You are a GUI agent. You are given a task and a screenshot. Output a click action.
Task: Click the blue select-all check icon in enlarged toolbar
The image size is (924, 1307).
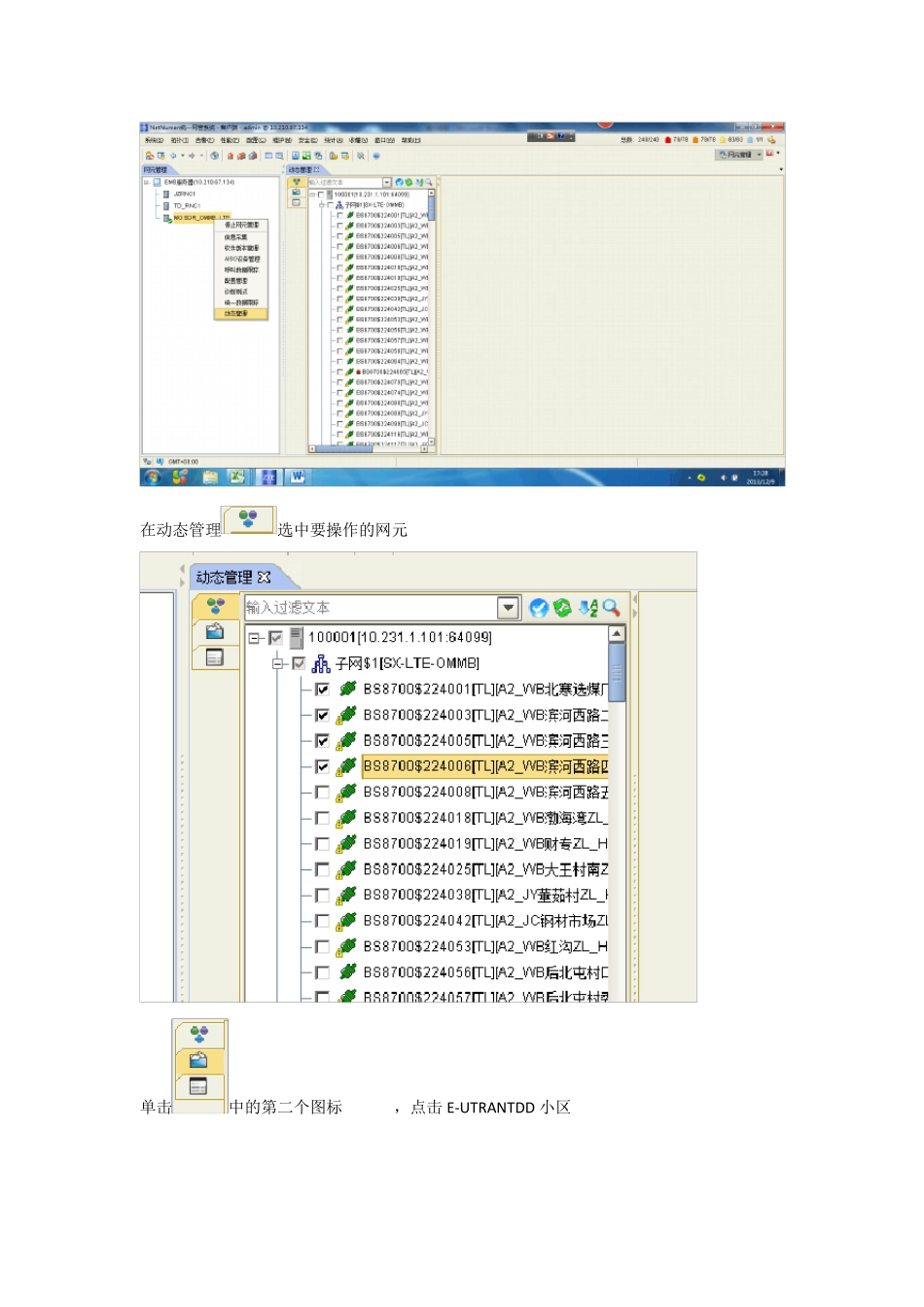[539, 608]
